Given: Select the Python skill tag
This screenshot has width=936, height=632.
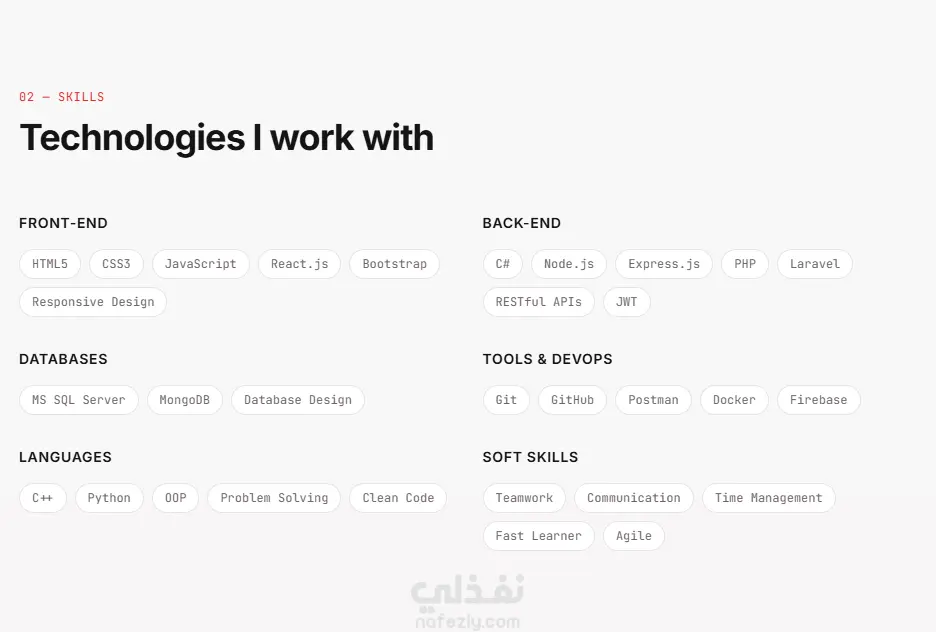Looking at the screenshot, I should [x=109, y=498].
